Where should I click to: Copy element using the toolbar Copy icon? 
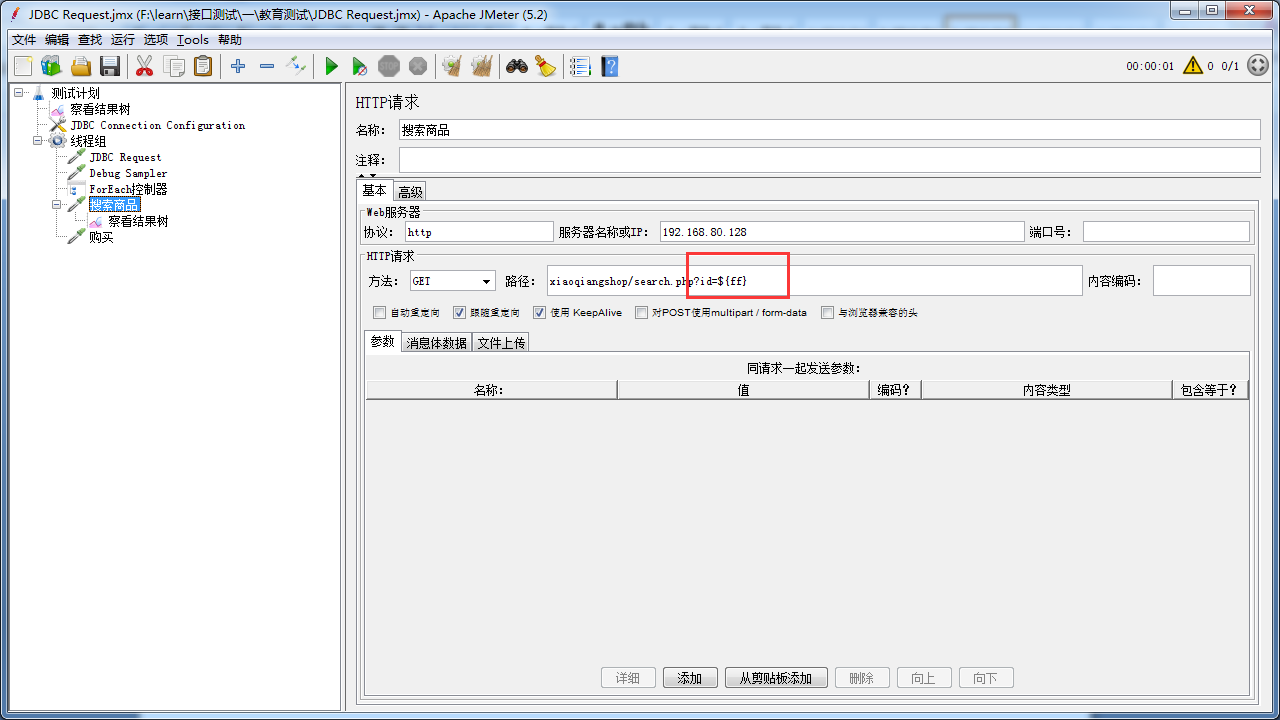174,66
